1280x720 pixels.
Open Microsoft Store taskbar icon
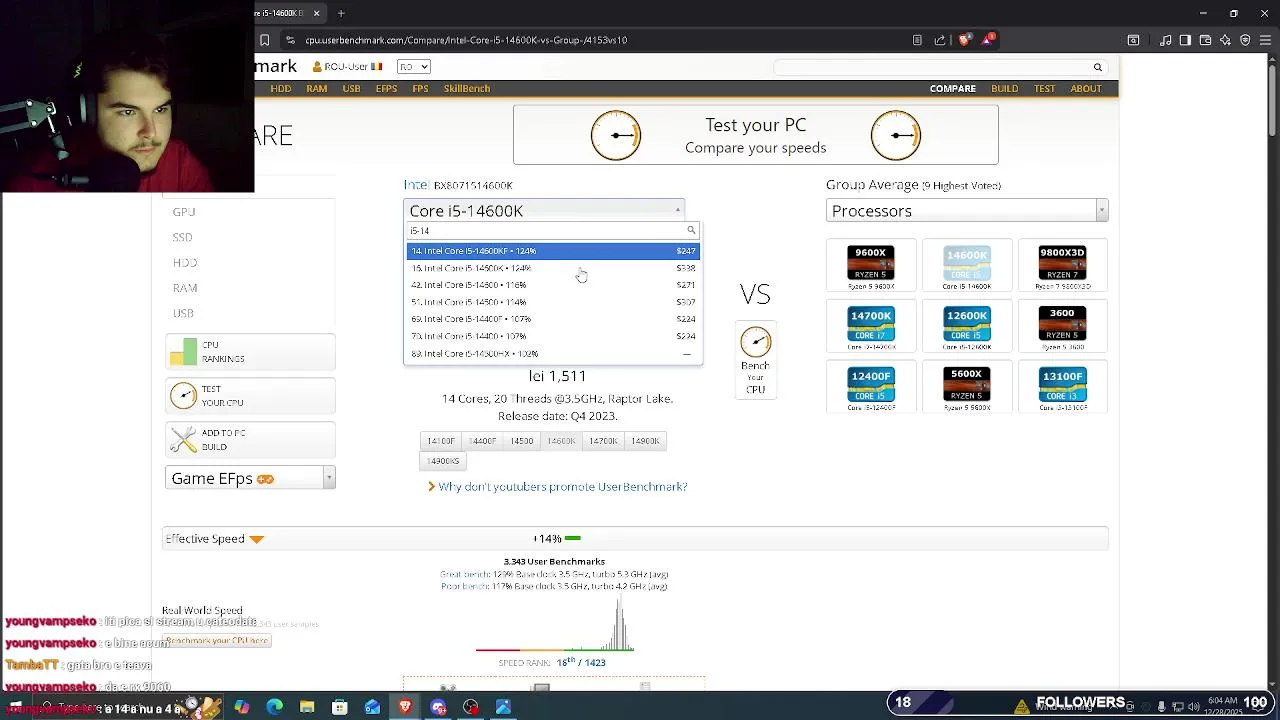pyautogui.click(x=340, y=707)
